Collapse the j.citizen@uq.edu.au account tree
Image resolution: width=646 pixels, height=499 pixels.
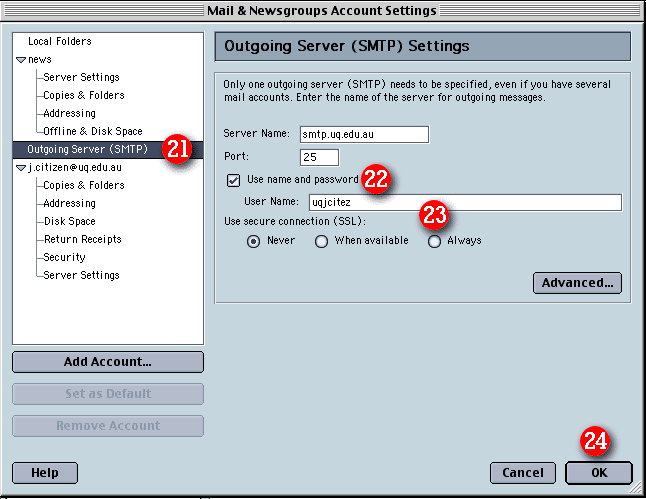click(x=21, y=168)
